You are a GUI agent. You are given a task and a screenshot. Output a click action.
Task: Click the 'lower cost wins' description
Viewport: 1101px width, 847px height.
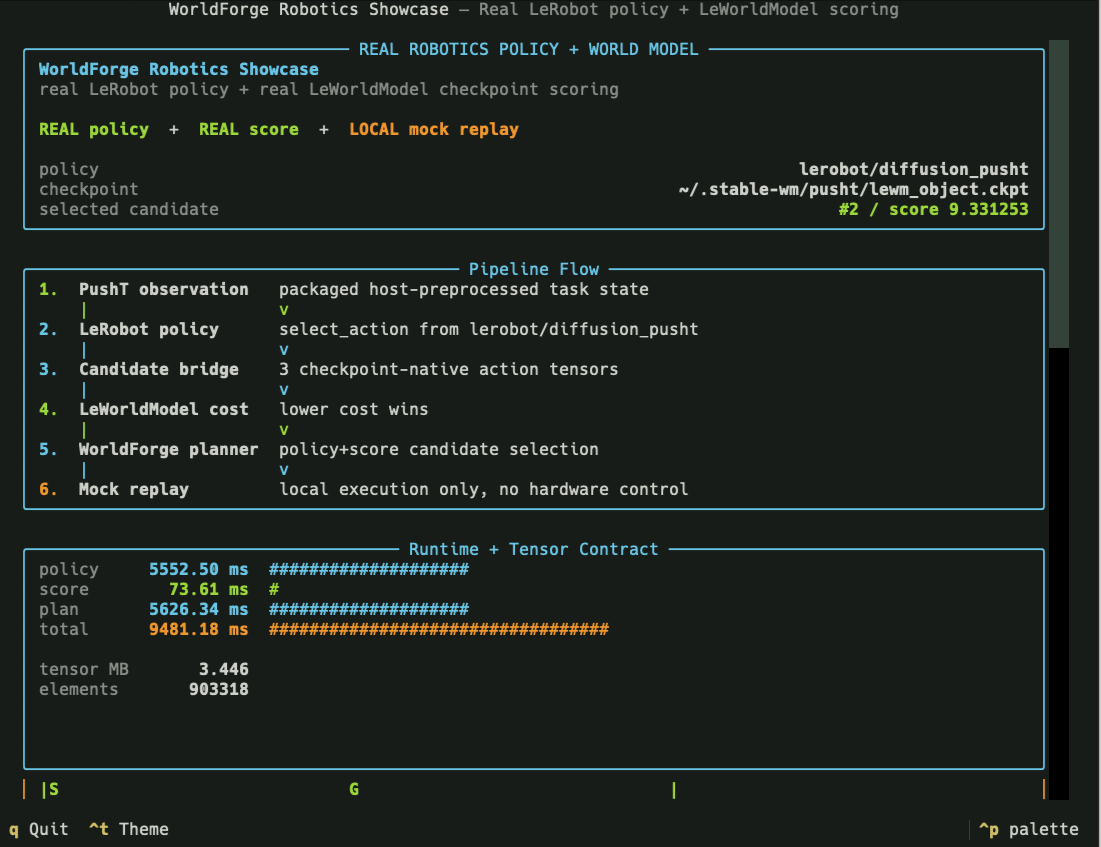[x=353, y=409]
